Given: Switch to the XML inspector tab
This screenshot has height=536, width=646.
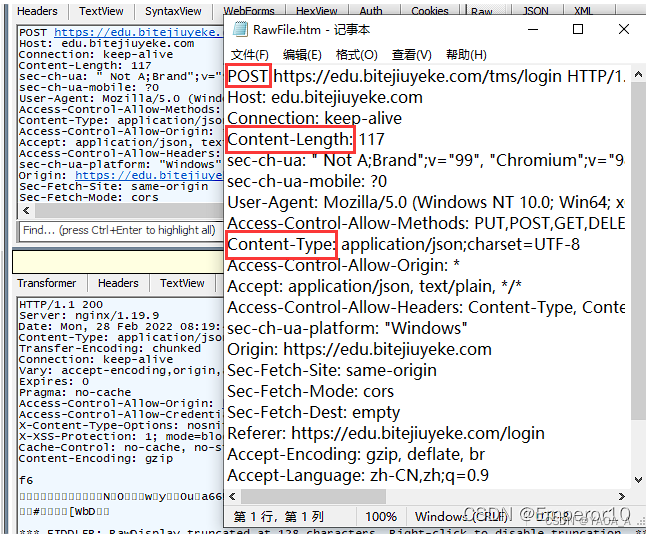Looking at the screenshot, I should [583, 10].
